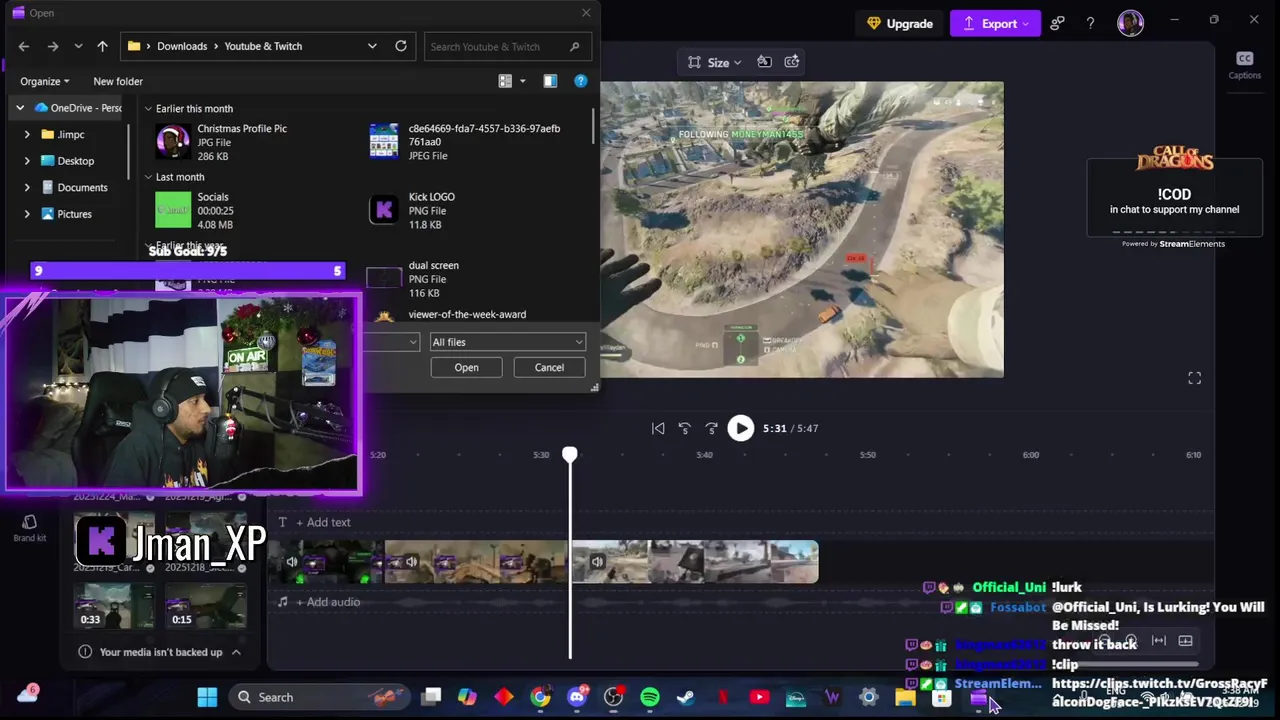
Task: Enter fullscreen preview
Action: pyautogui.click(x=1194, y=378)
